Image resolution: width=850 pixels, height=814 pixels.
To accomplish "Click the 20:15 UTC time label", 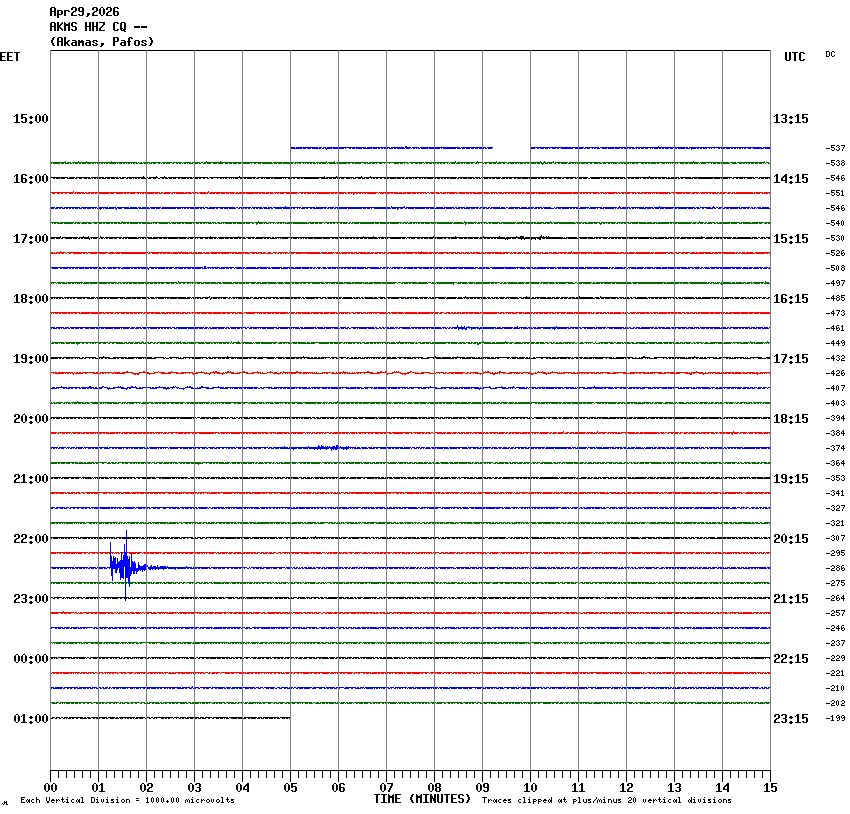I will point(791,539).
